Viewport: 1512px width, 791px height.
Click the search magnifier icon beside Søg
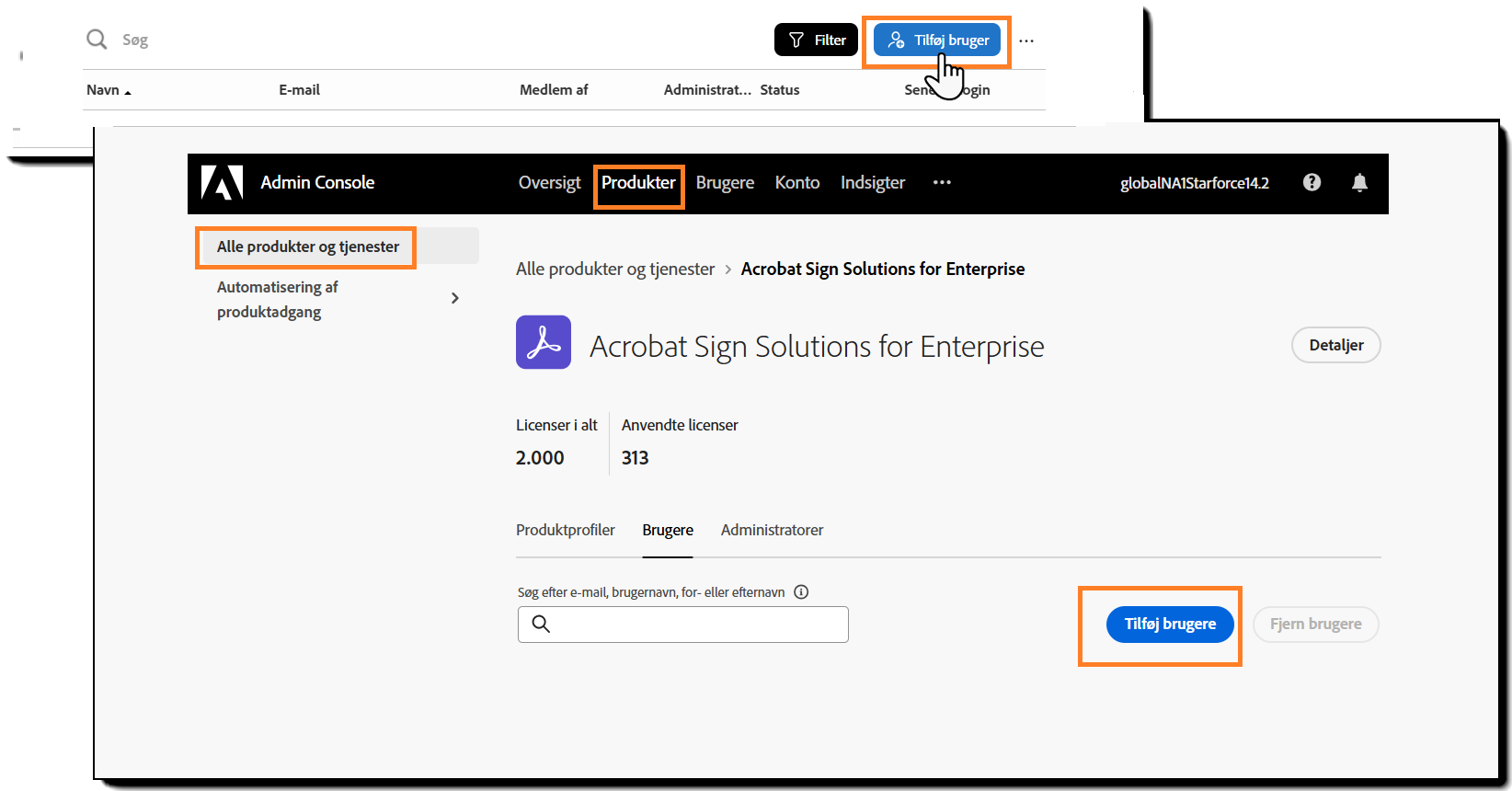(97, 39)
